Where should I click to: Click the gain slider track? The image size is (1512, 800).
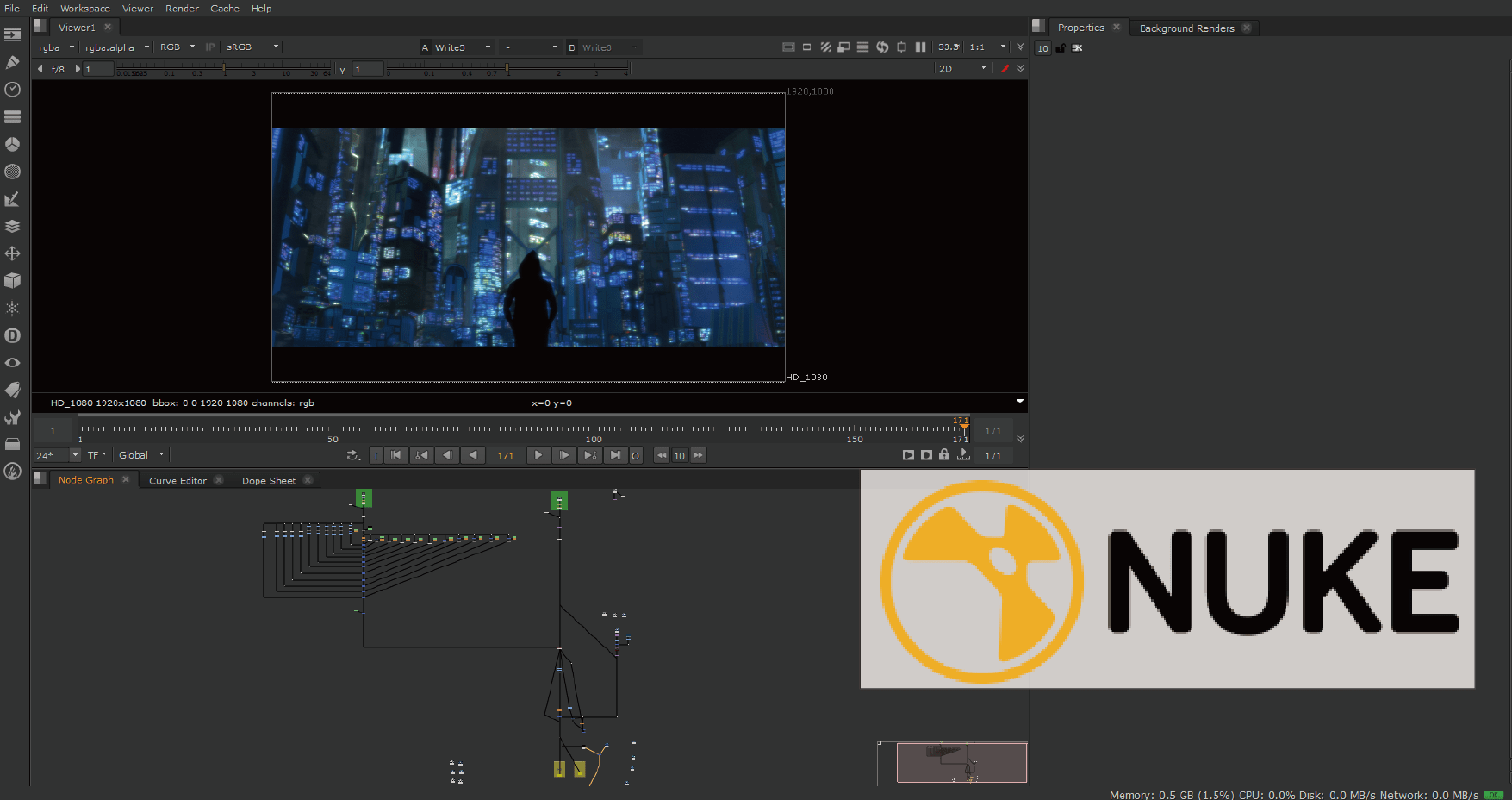pos(224,67)
